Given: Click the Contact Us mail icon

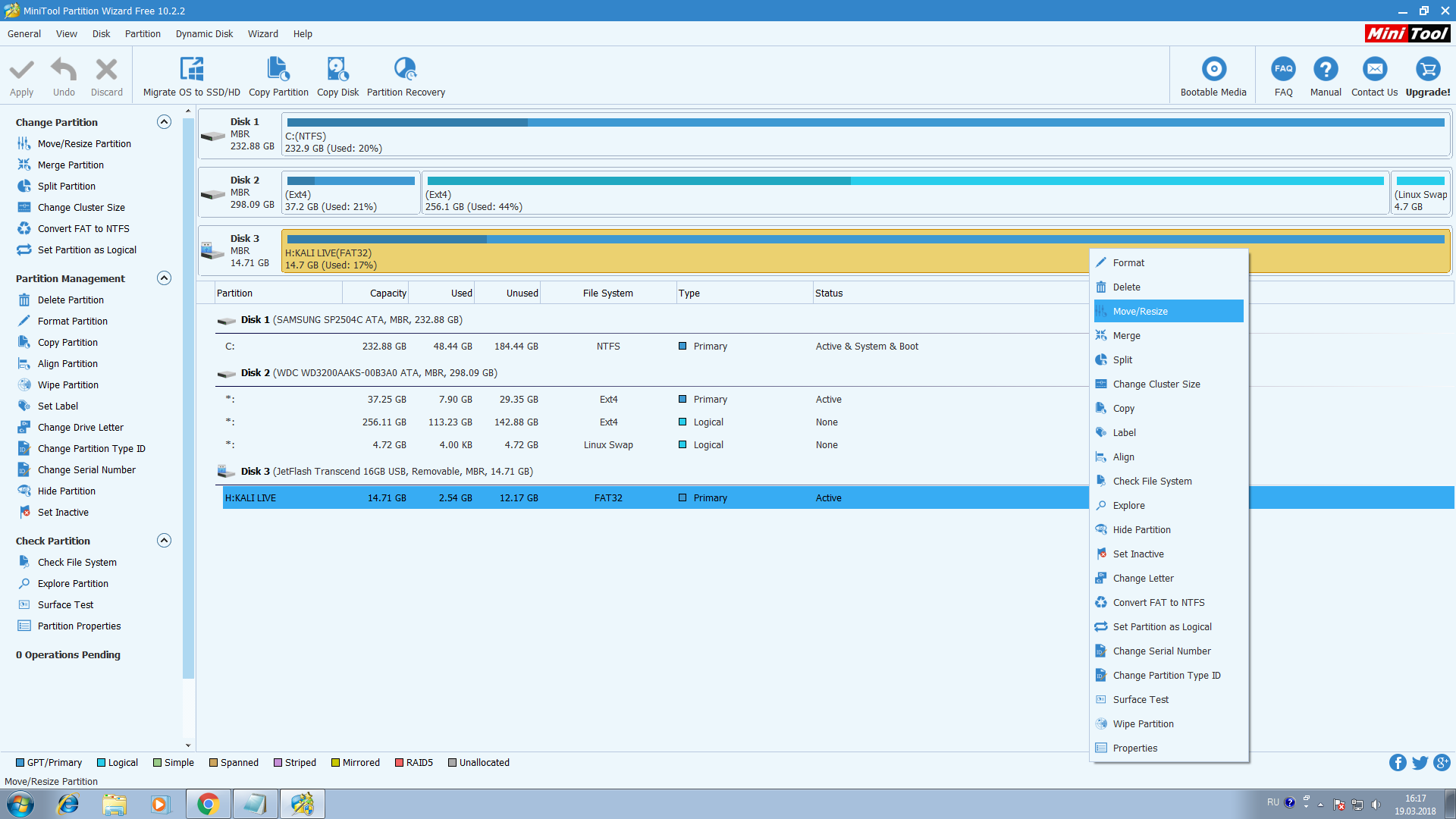Looking at the screenshot, I should pos(1374,69).
